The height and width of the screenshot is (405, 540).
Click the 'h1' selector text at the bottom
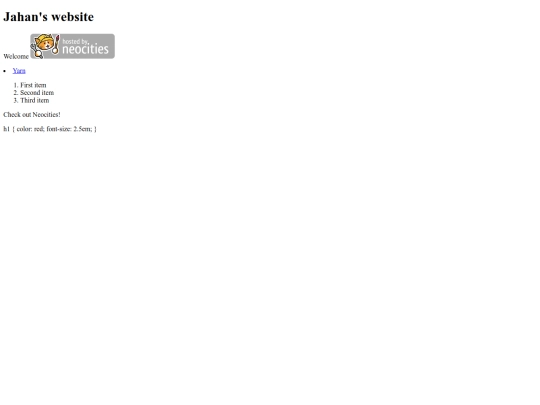(x=7, y=129)
